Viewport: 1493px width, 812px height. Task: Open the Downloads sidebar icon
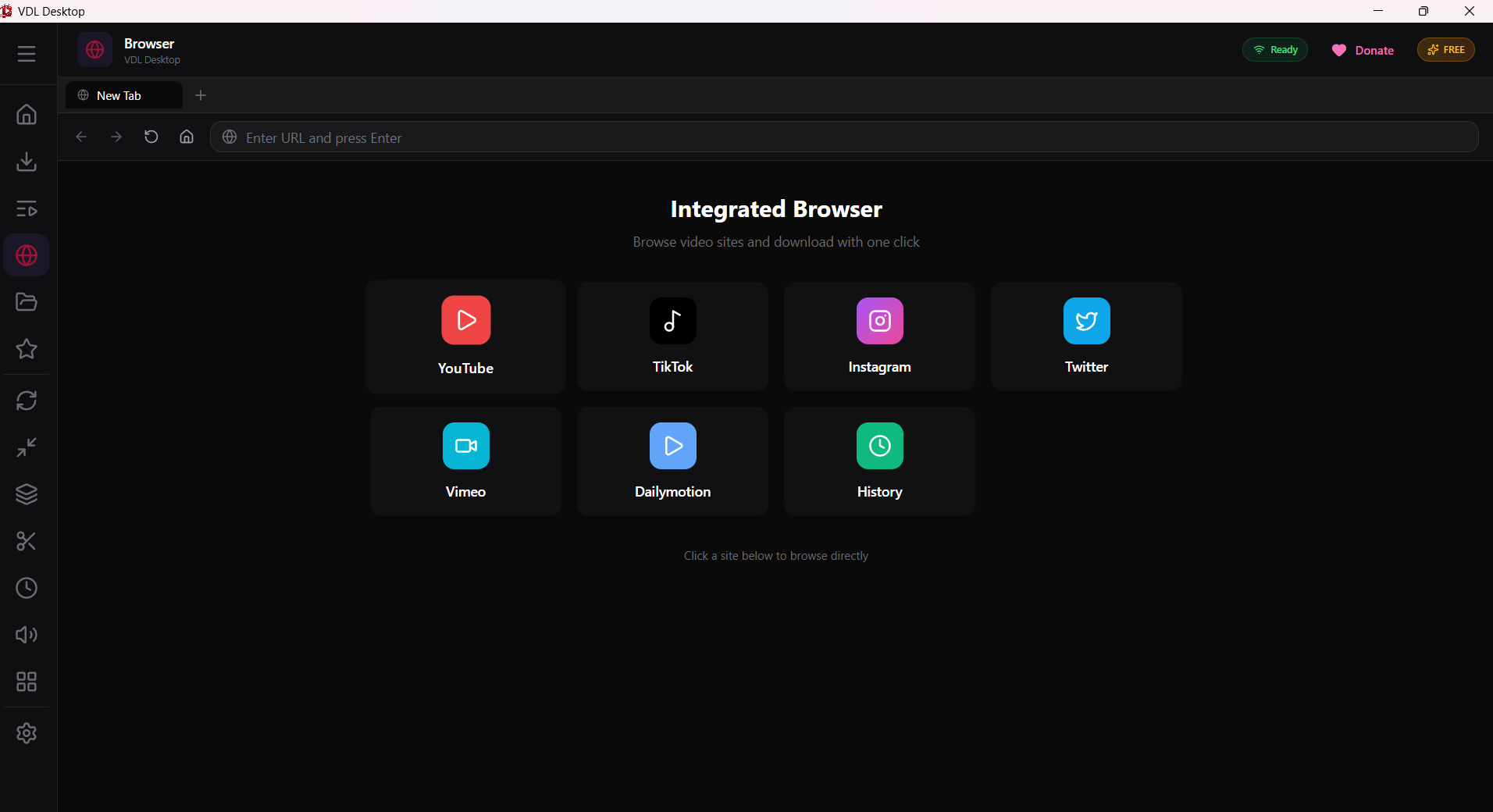tap(27, 162)
